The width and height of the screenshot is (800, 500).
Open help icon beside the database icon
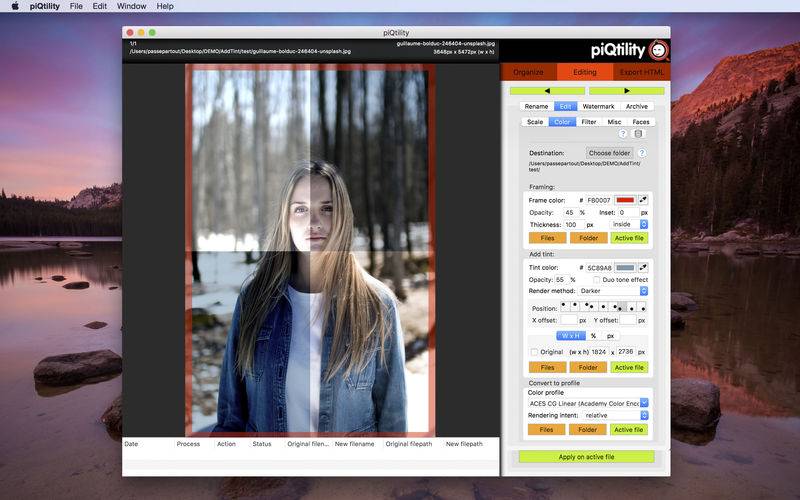tap(622, 134)
